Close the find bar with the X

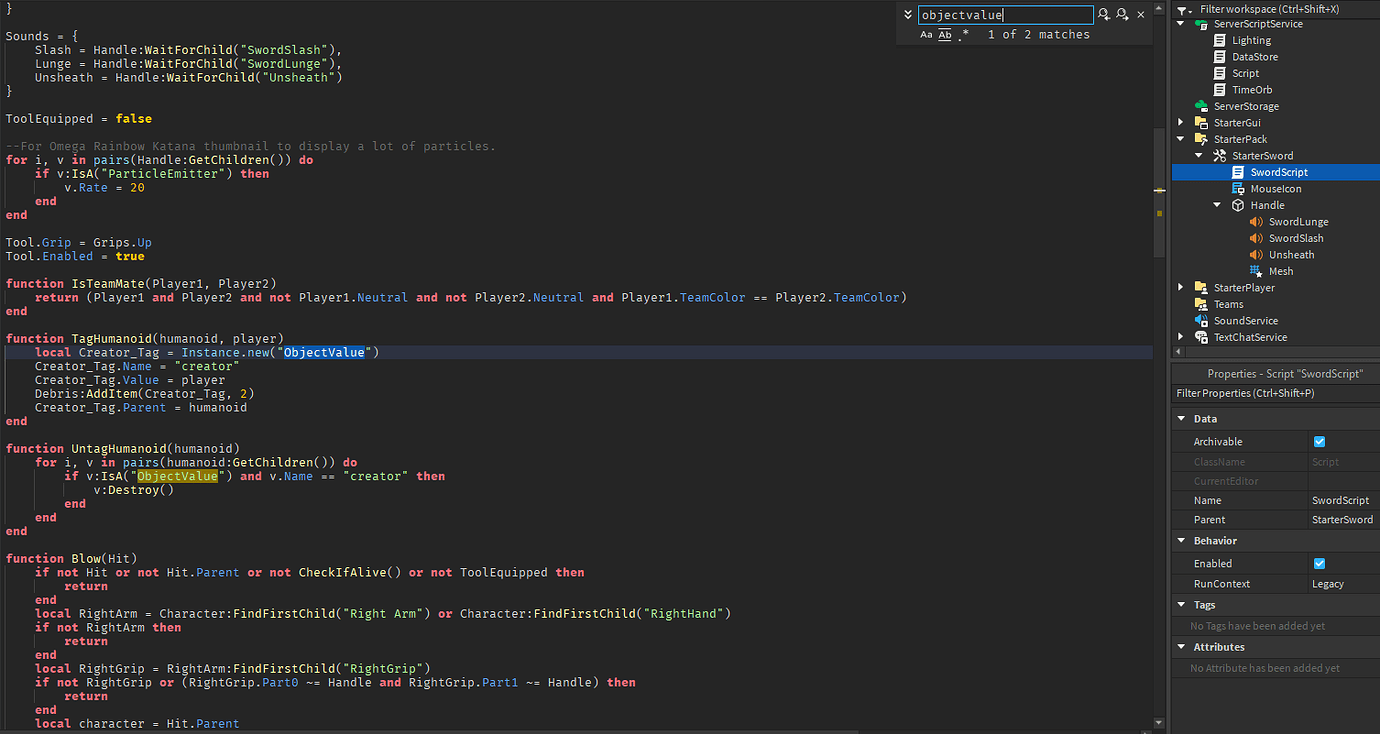(x=1140, y=14)
